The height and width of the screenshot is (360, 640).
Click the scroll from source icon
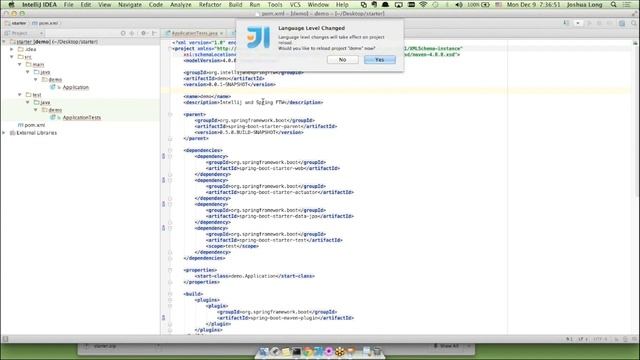[x=123, y=33]
